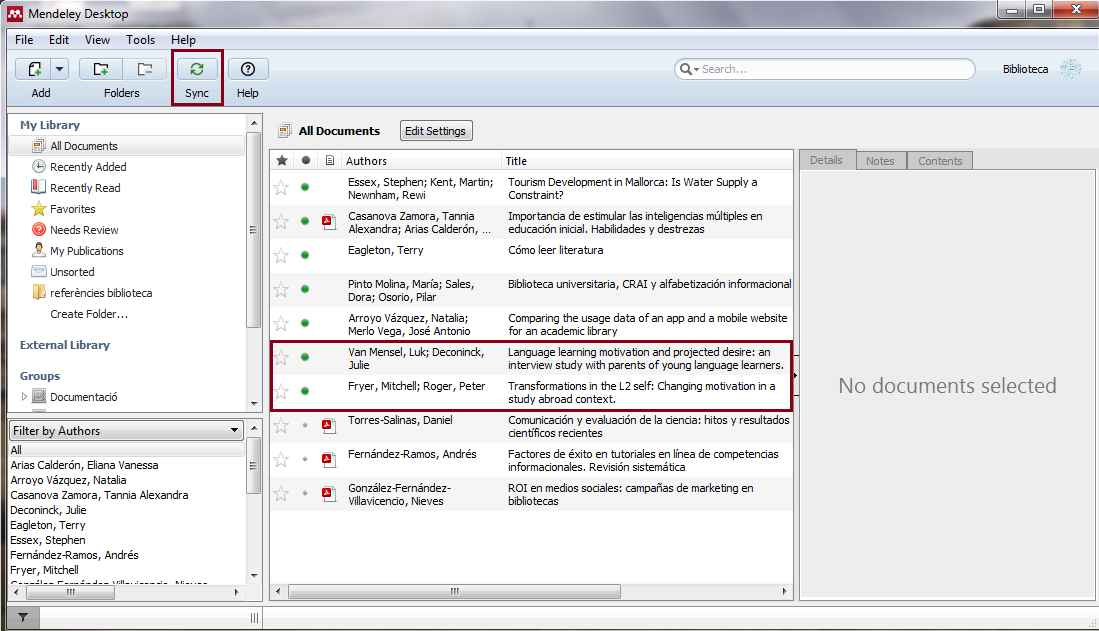1099x631 pixels.
Task: Switch to the Details tab
Action: tap(826, 160)
